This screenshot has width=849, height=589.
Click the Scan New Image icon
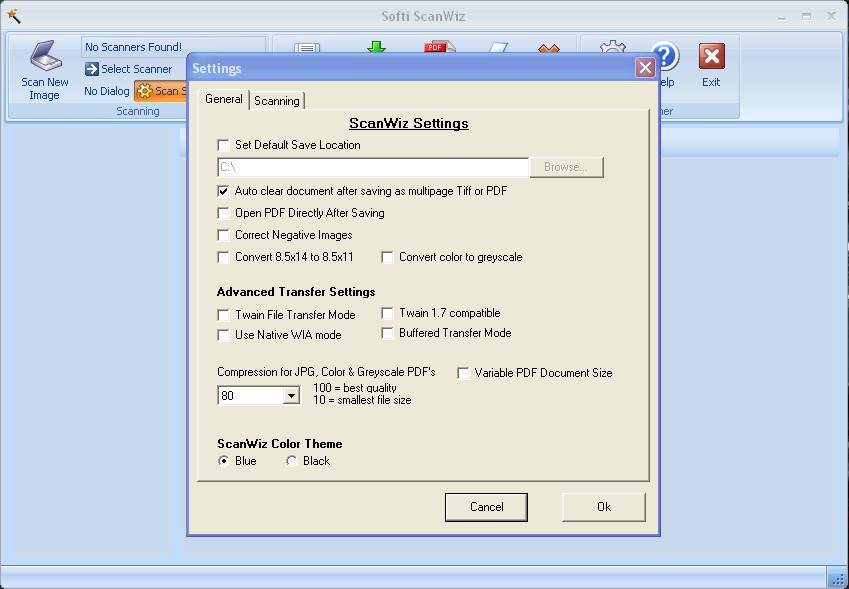coord(45,55)
